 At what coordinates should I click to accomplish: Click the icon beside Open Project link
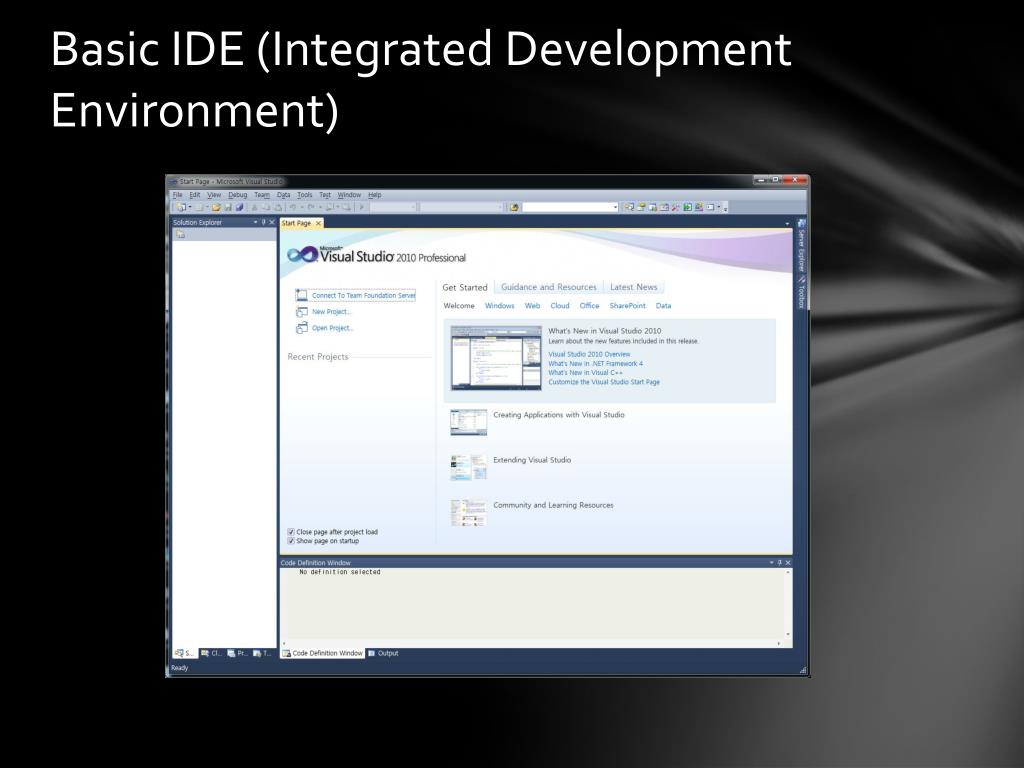click(x=302, y=328)
